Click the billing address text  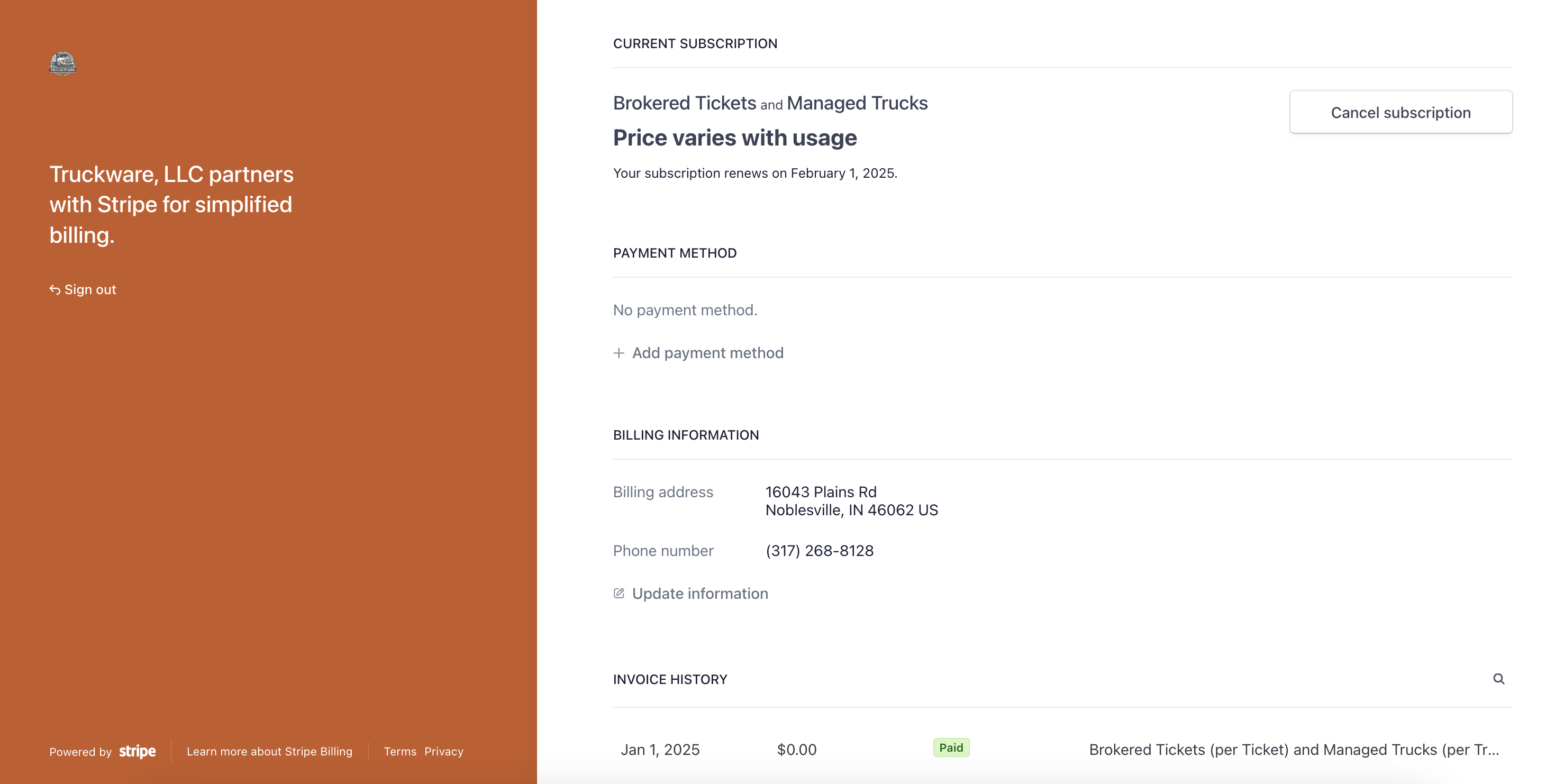click(851, 501)
